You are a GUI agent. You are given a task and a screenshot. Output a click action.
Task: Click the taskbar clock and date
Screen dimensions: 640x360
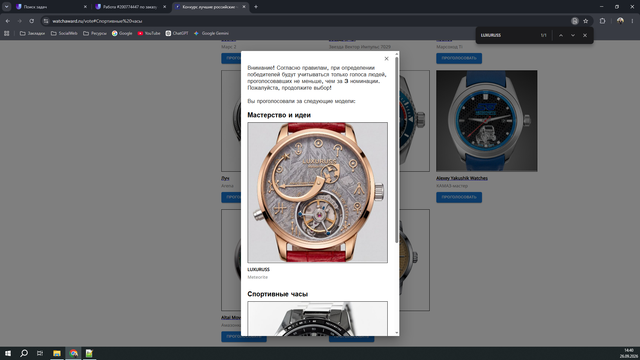(x=629, y=353)
